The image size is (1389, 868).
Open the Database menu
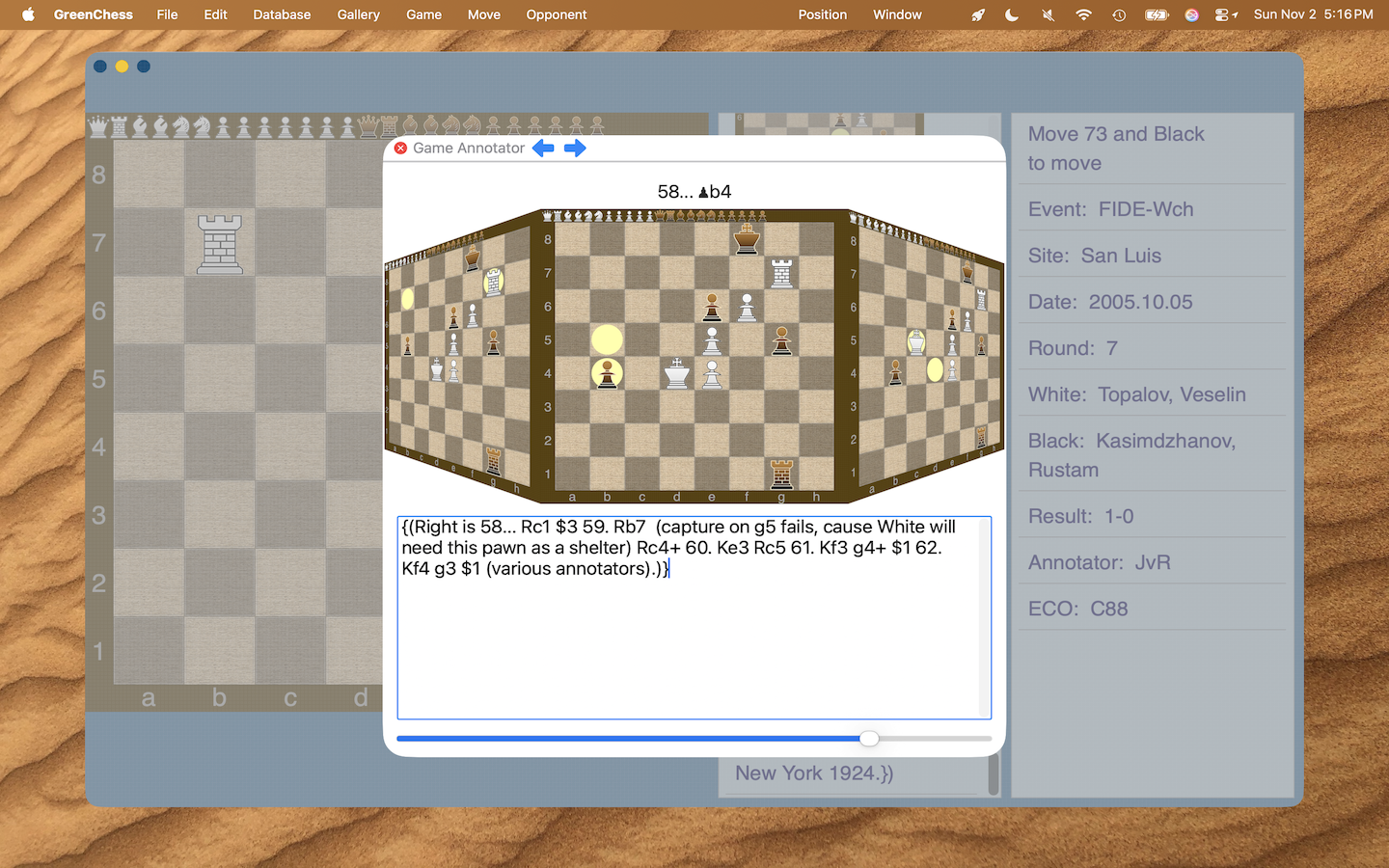coord(282,14)
